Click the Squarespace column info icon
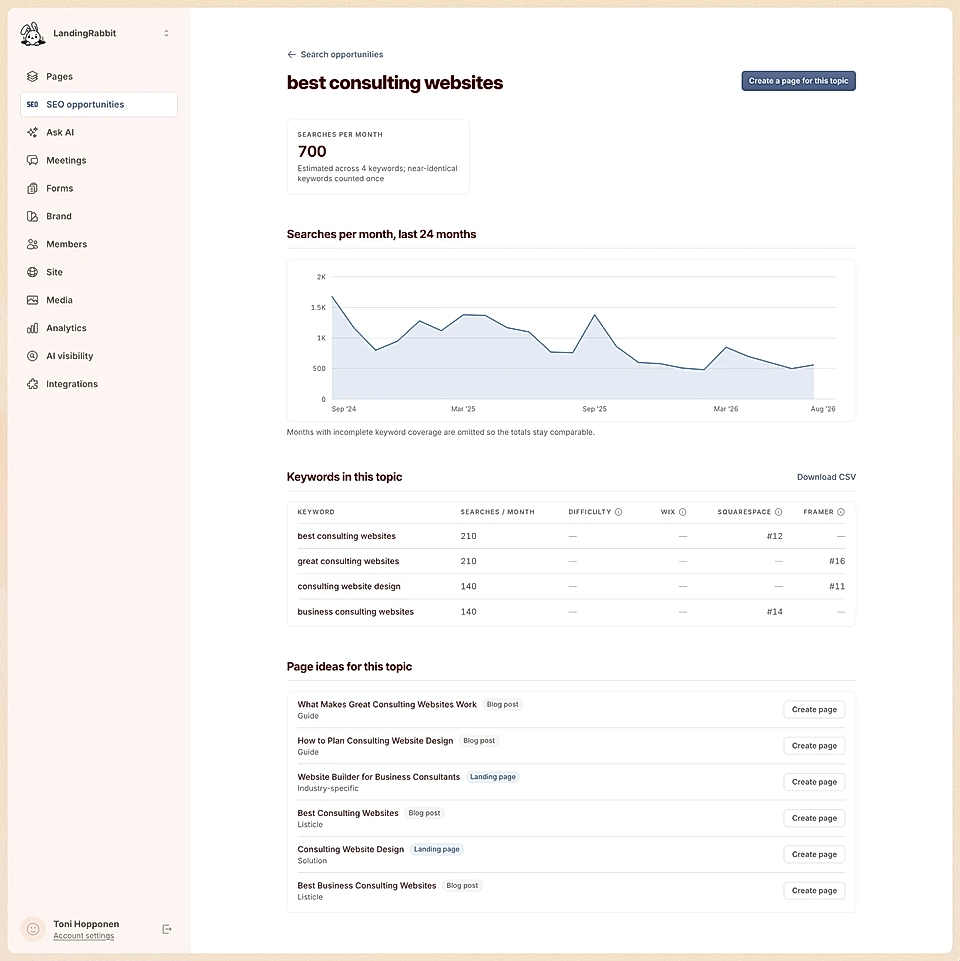Viewport: 960px width, 961px height. pyautogui.click(x=779, y=512)
